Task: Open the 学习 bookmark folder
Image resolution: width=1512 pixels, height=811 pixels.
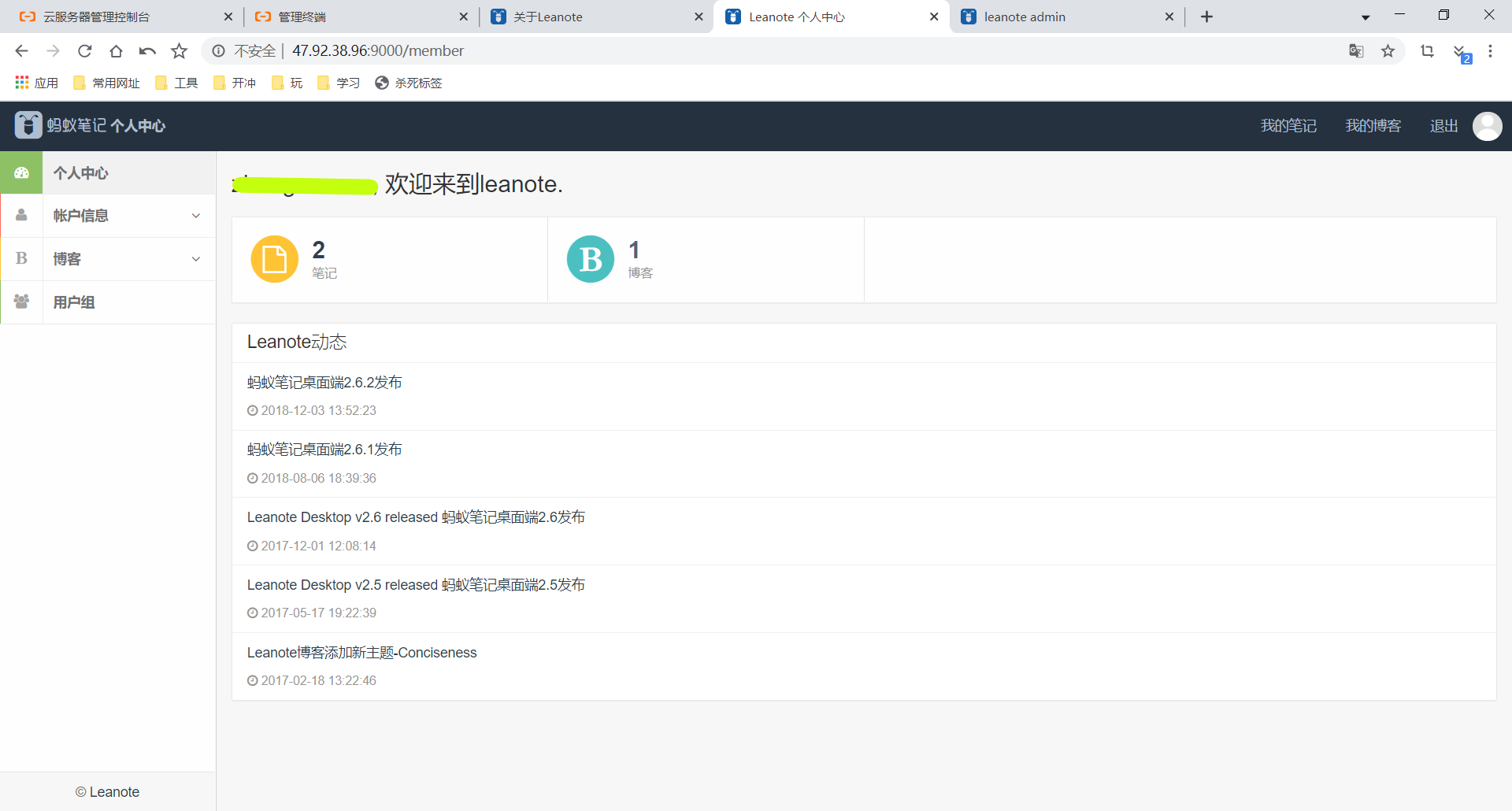Action: click(339, 83)
